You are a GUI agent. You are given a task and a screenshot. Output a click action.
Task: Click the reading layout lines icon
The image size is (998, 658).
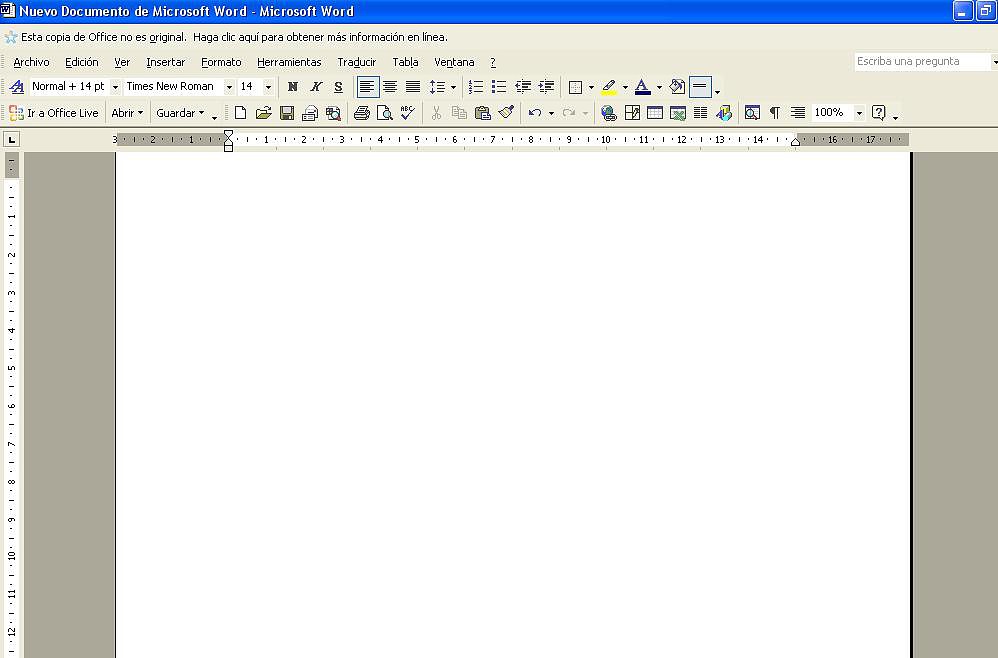[x=798, y=113]
